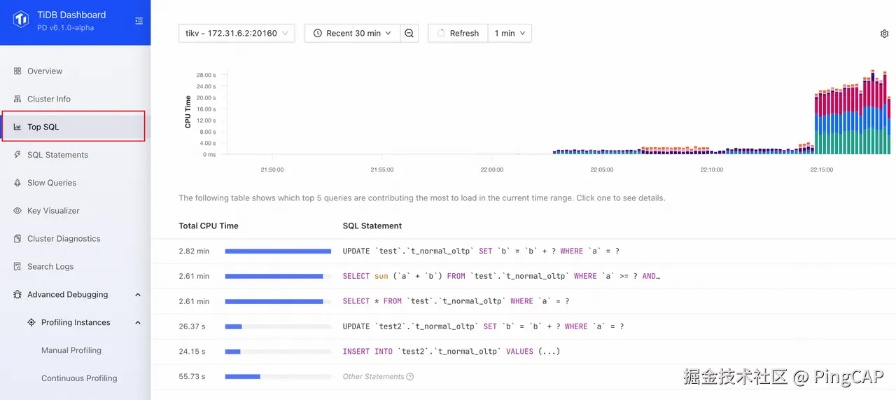896x400 pixels.
Task: Open the Slow Queries page
Action: click(x=51, y=183)
